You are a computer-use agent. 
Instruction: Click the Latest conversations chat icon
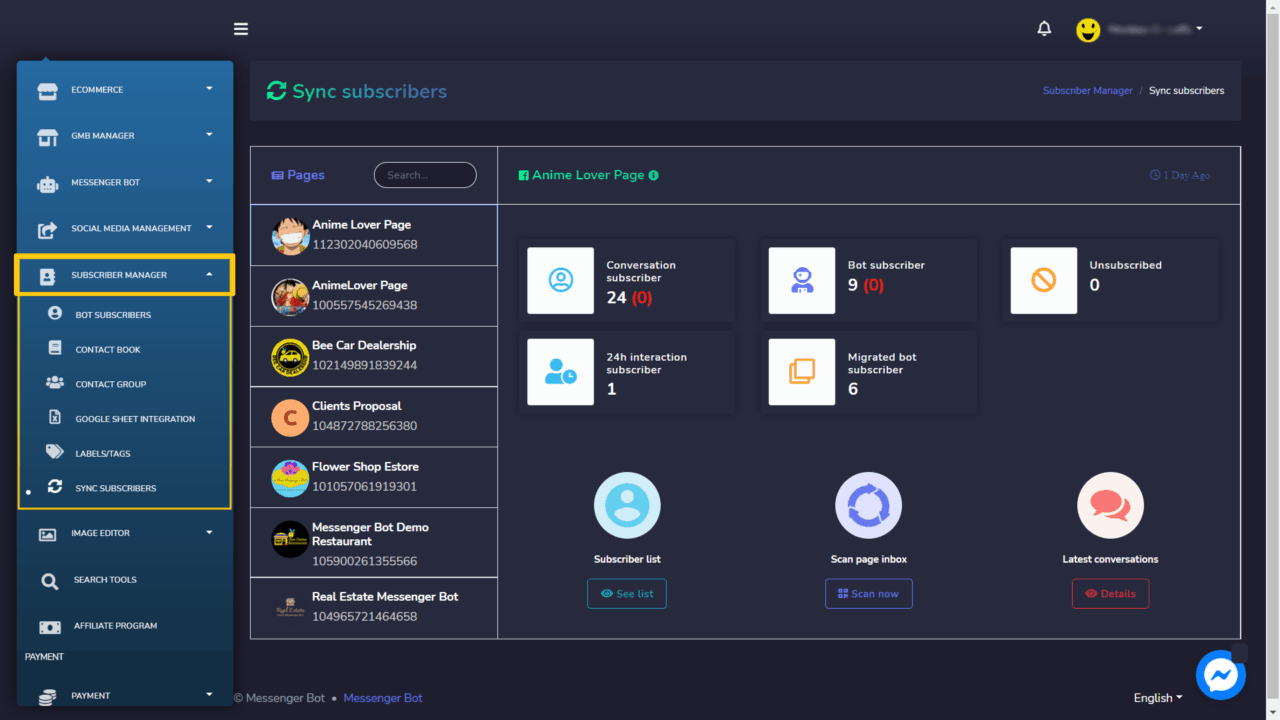pos(1110,506)
